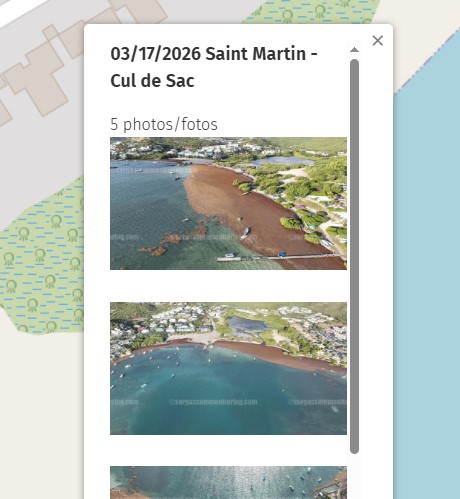Open the third, partly visible photo at the bottom
Image resolution: width=460 pixels, height=499 pixels.
tap(228, 482)
